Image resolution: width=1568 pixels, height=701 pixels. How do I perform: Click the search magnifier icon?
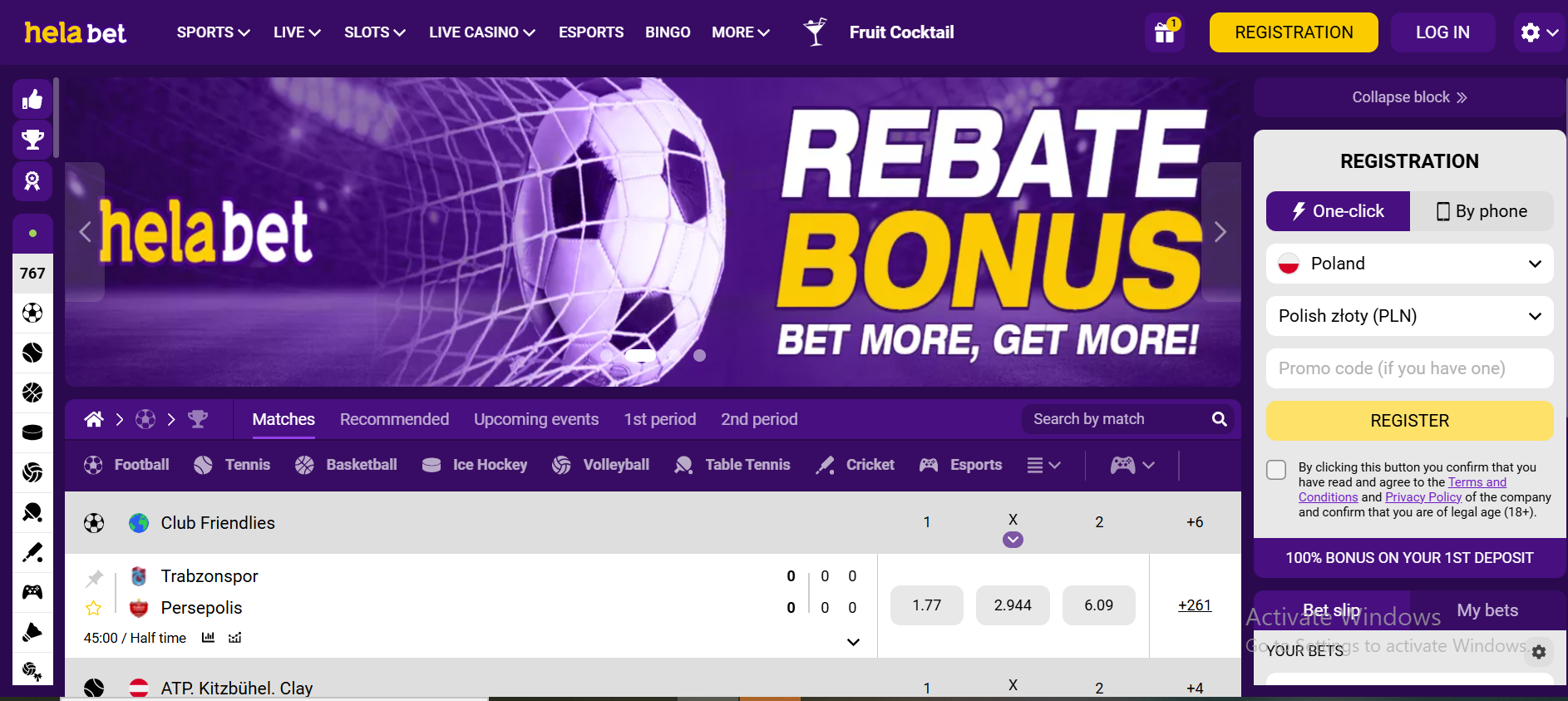click(1219, 419)
